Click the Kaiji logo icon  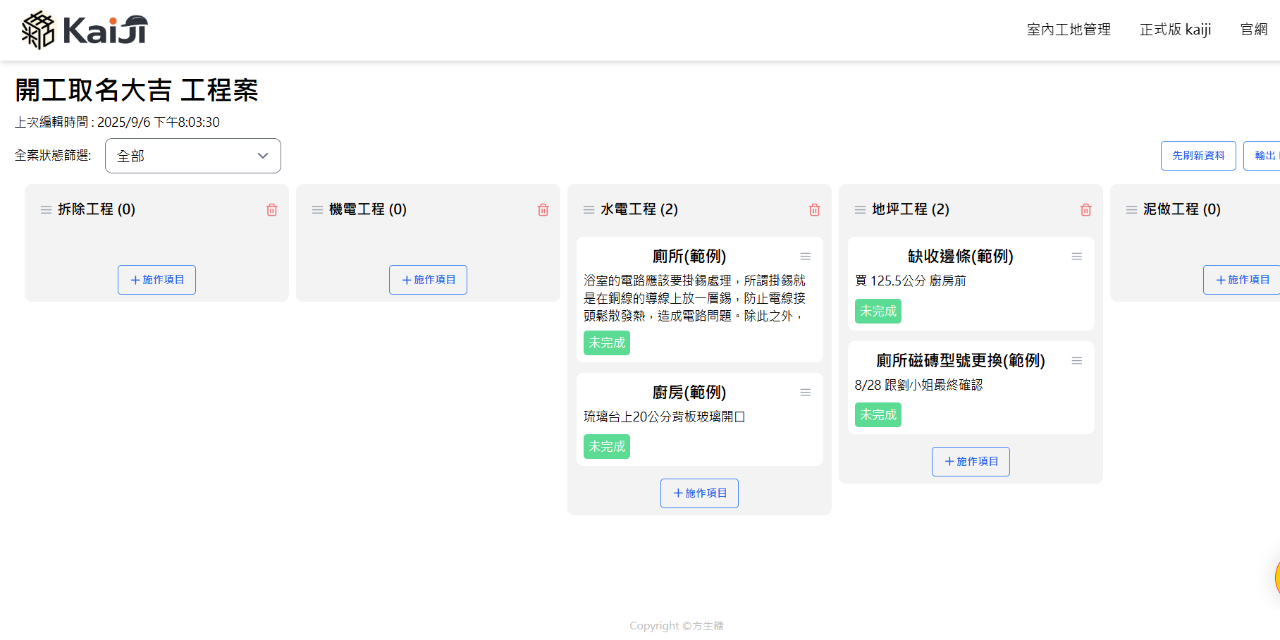click(x=40, y=29)
